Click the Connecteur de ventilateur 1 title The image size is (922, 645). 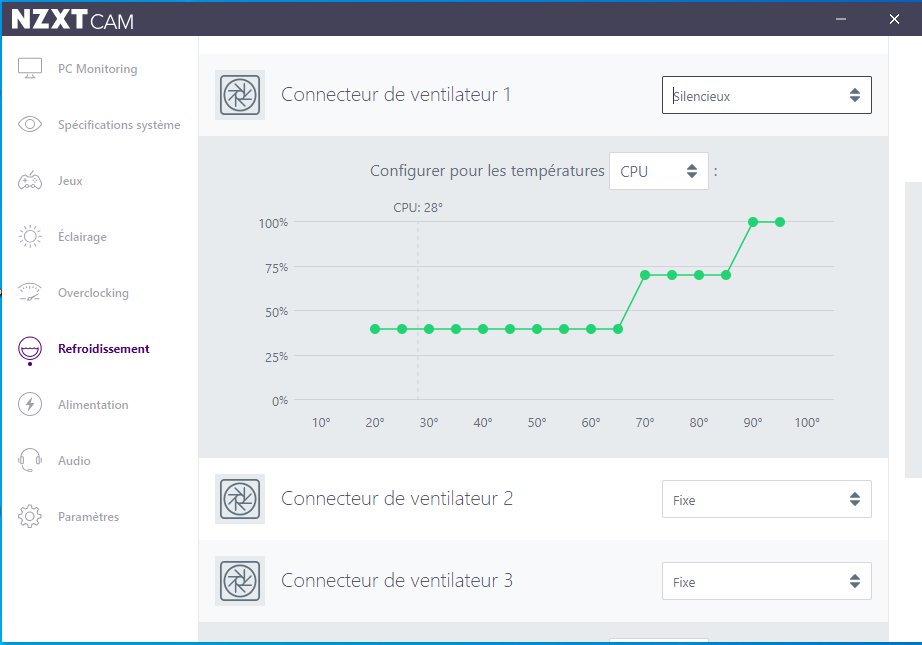coord(396,95)
